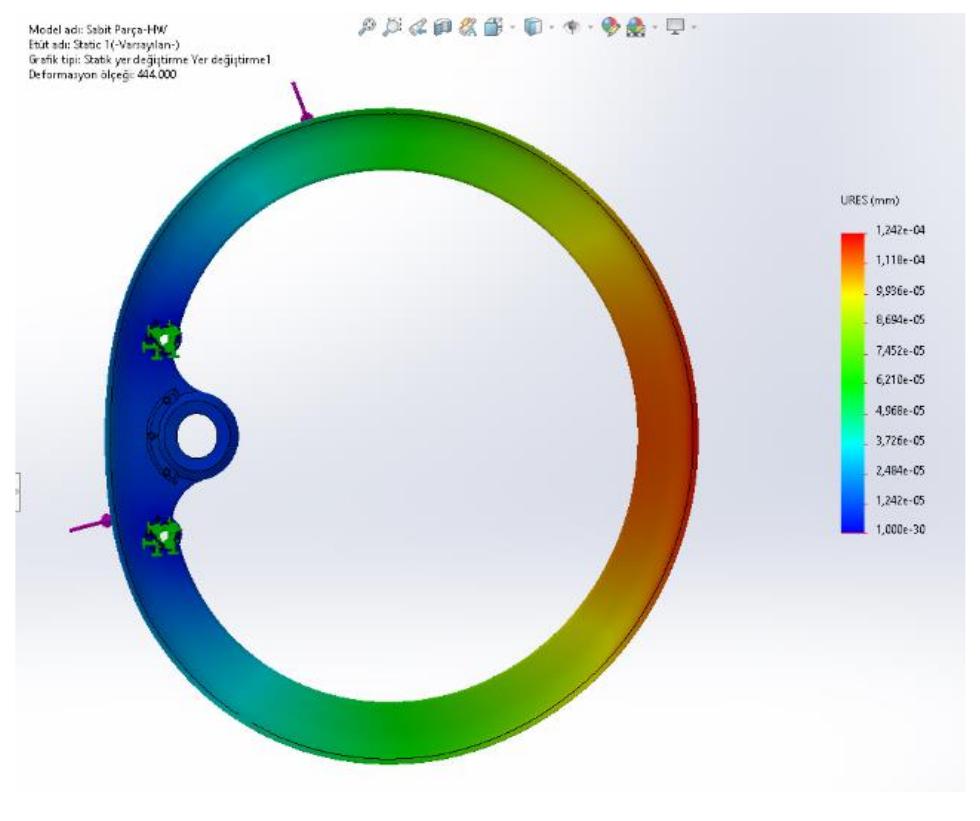Open Edit Appearance color ball icon
This screenshot has width=980, height=821.
click(611, 27)
